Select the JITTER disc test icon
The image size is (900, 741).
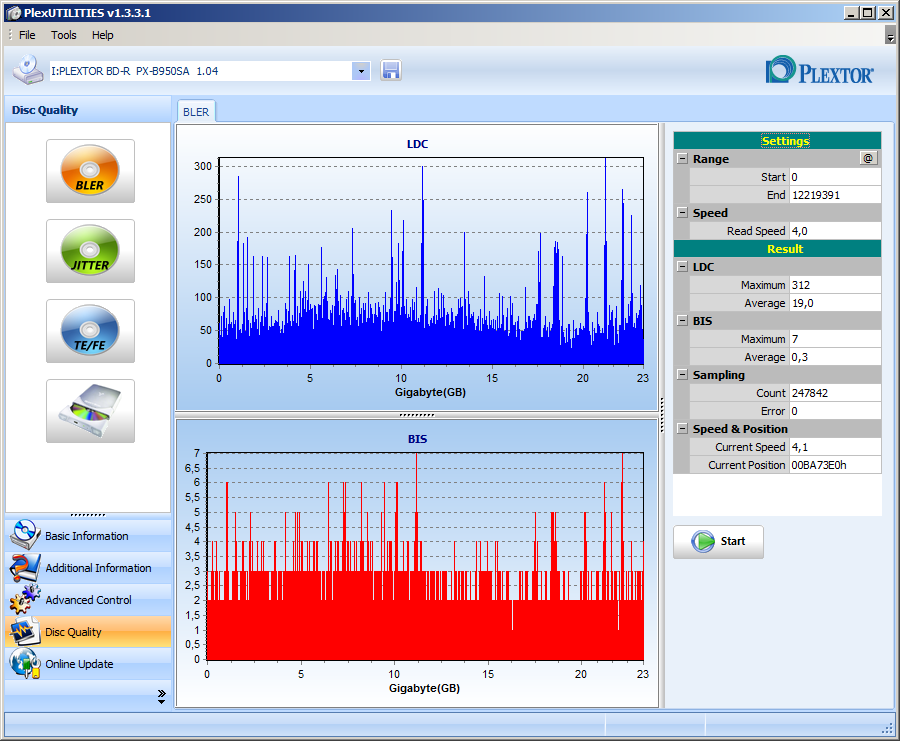click(x=90, y=250)
